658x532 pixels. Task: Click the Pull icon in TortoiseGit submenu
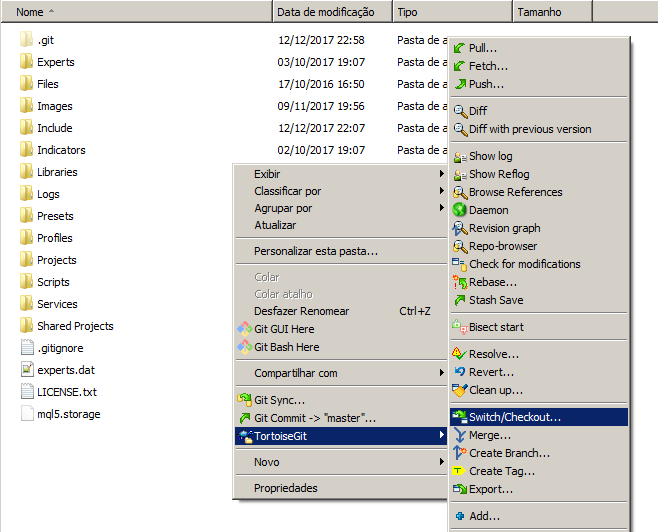click(x=460, y=48)
